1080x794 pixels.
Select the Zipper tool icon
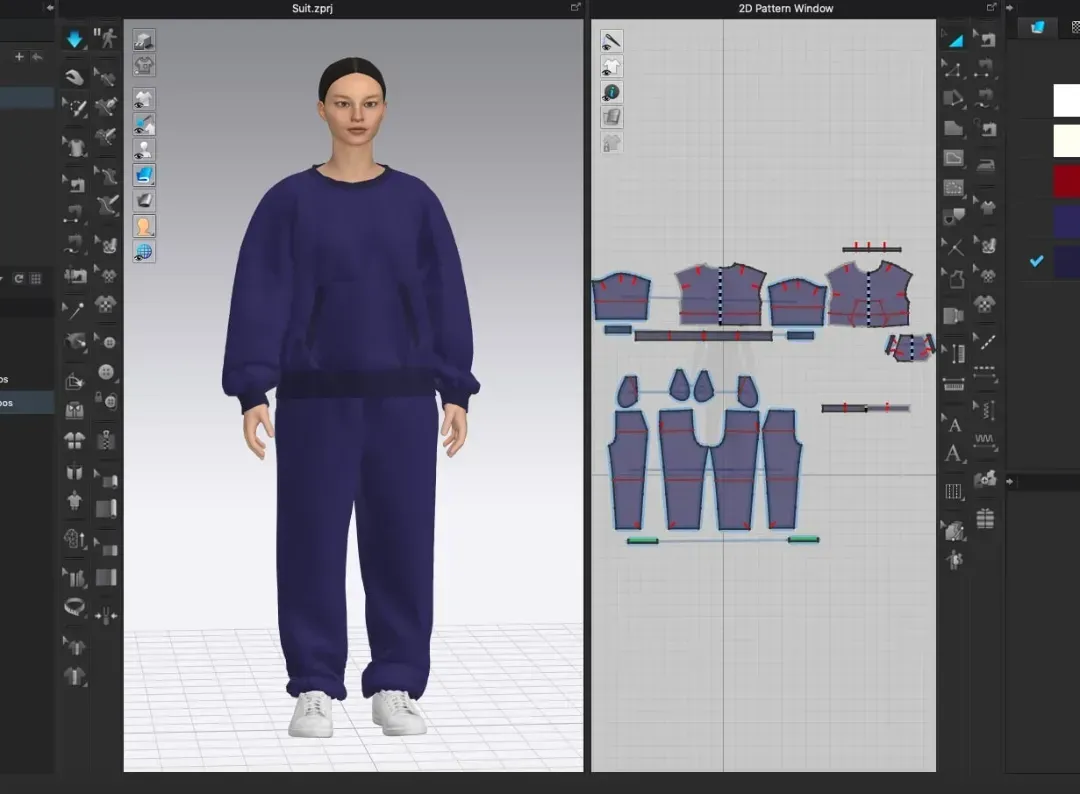click(105, 439)
